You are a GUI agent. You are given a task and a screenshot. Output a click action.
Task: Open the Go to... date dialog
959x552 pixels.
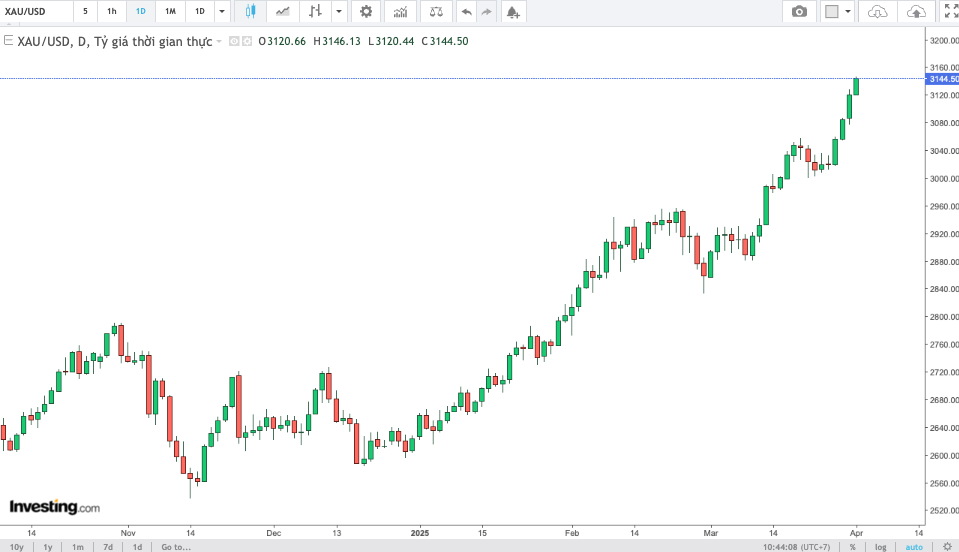pos(176,546)
